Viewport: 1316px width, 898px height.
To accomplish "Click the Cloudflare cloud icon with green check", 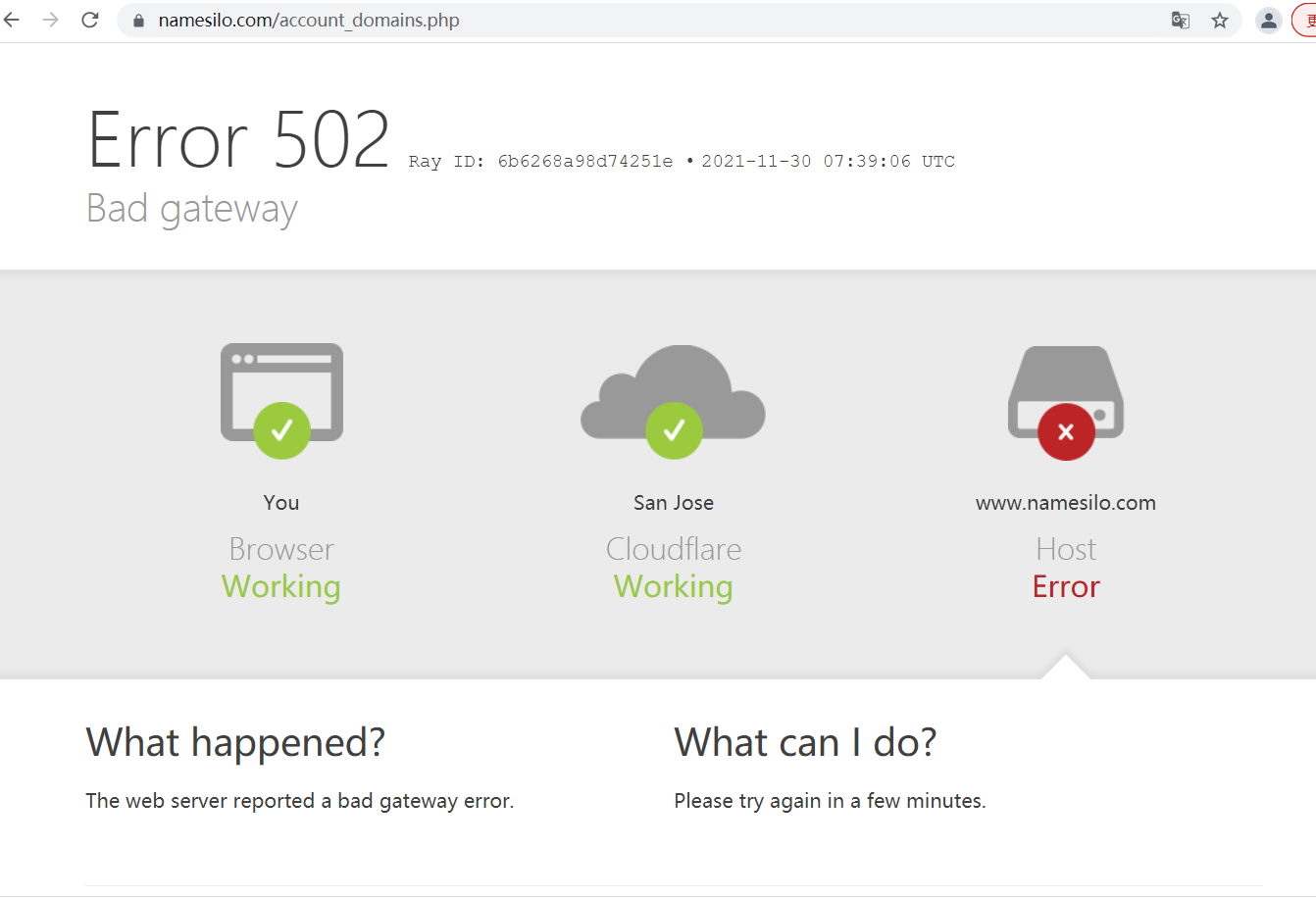I will click(674, 400).
